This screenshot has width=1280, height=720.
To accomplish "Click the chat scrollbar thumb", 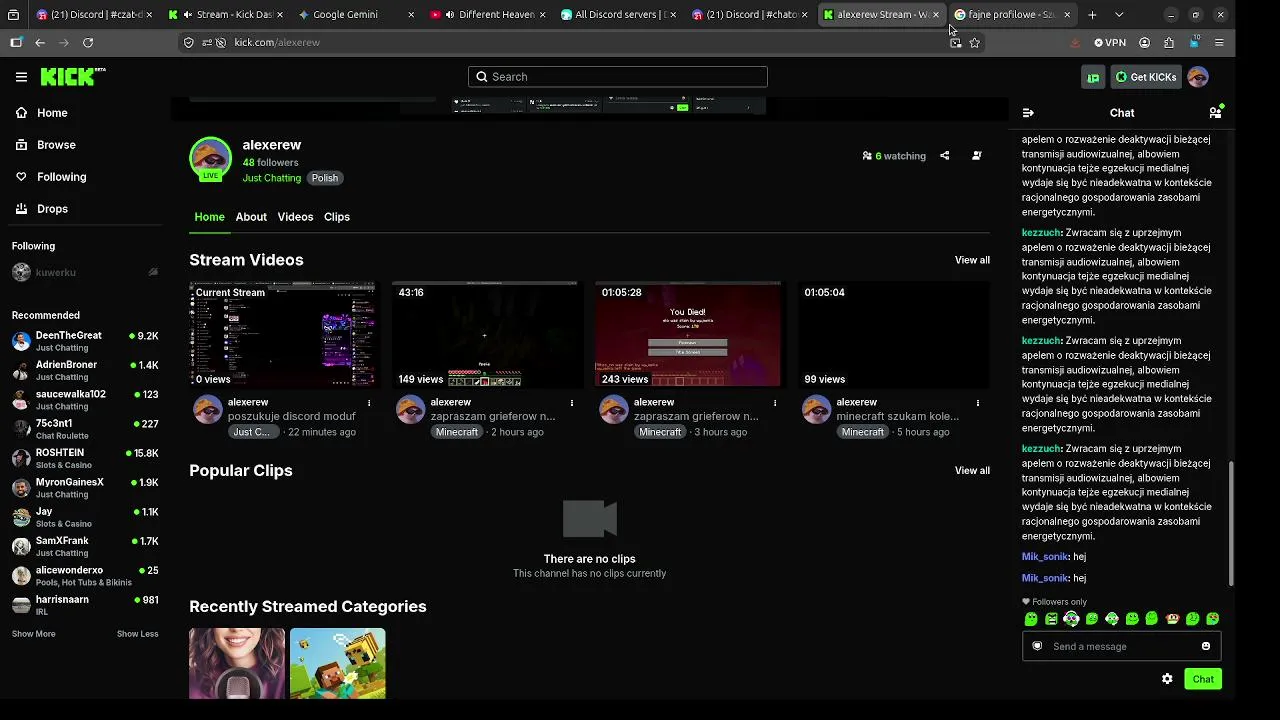I will point(1231,523).
